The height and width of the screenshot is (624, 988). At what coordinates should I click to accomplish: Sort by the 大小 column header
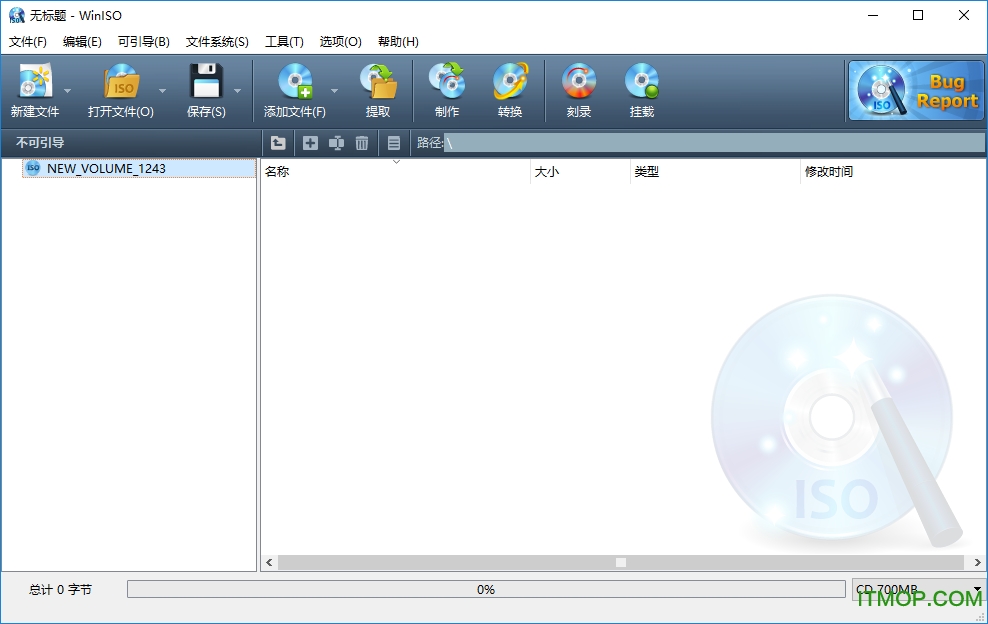pyautogui.click(x=580, y=171)
